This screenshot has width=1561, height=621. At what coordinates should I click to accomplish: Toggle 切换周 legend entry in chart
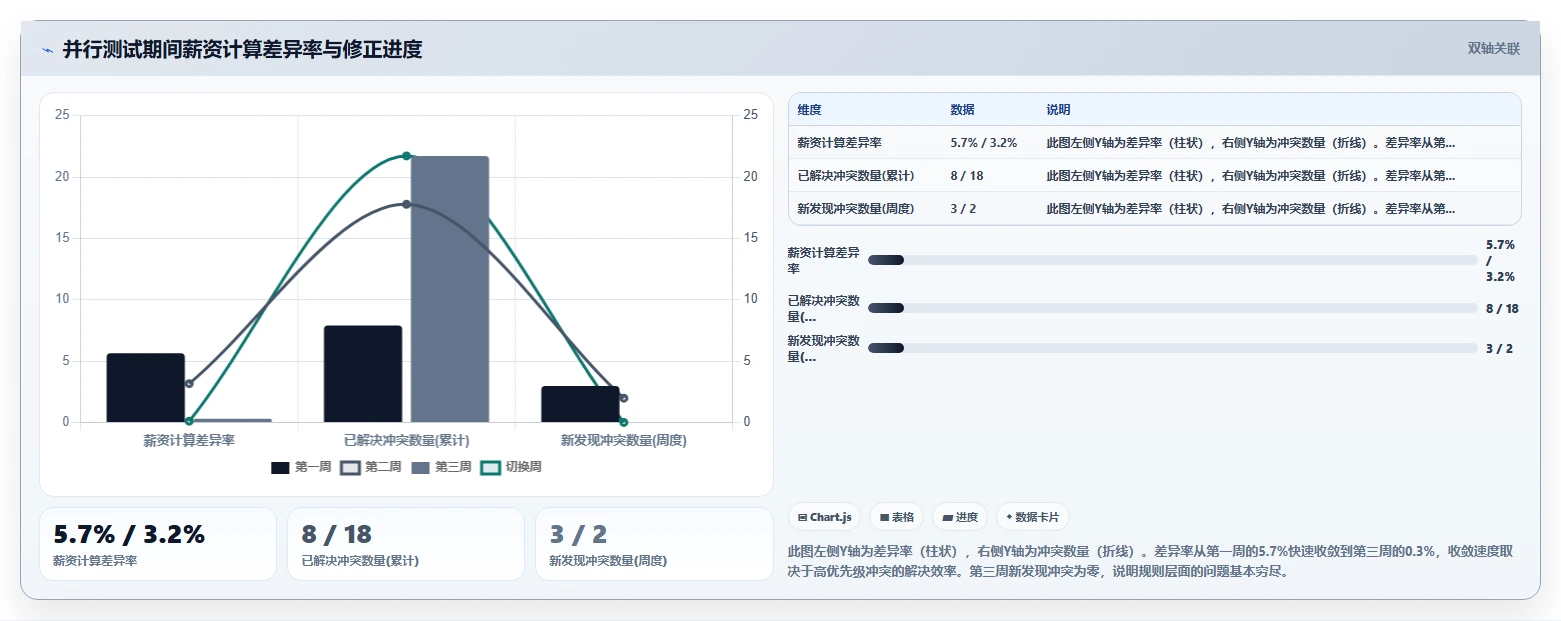(511, 467)
